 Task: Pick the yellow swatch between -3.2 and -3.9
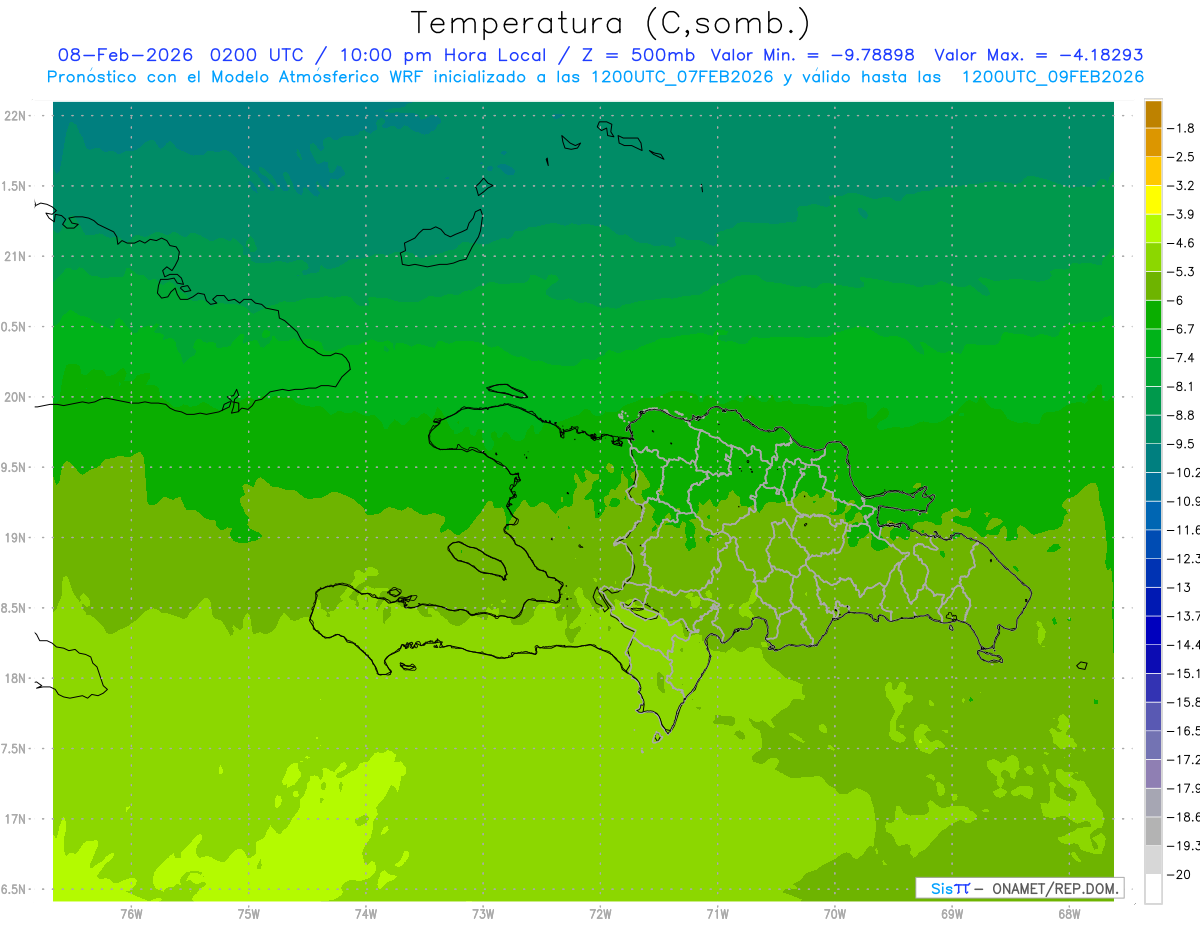click(1153, 200)
